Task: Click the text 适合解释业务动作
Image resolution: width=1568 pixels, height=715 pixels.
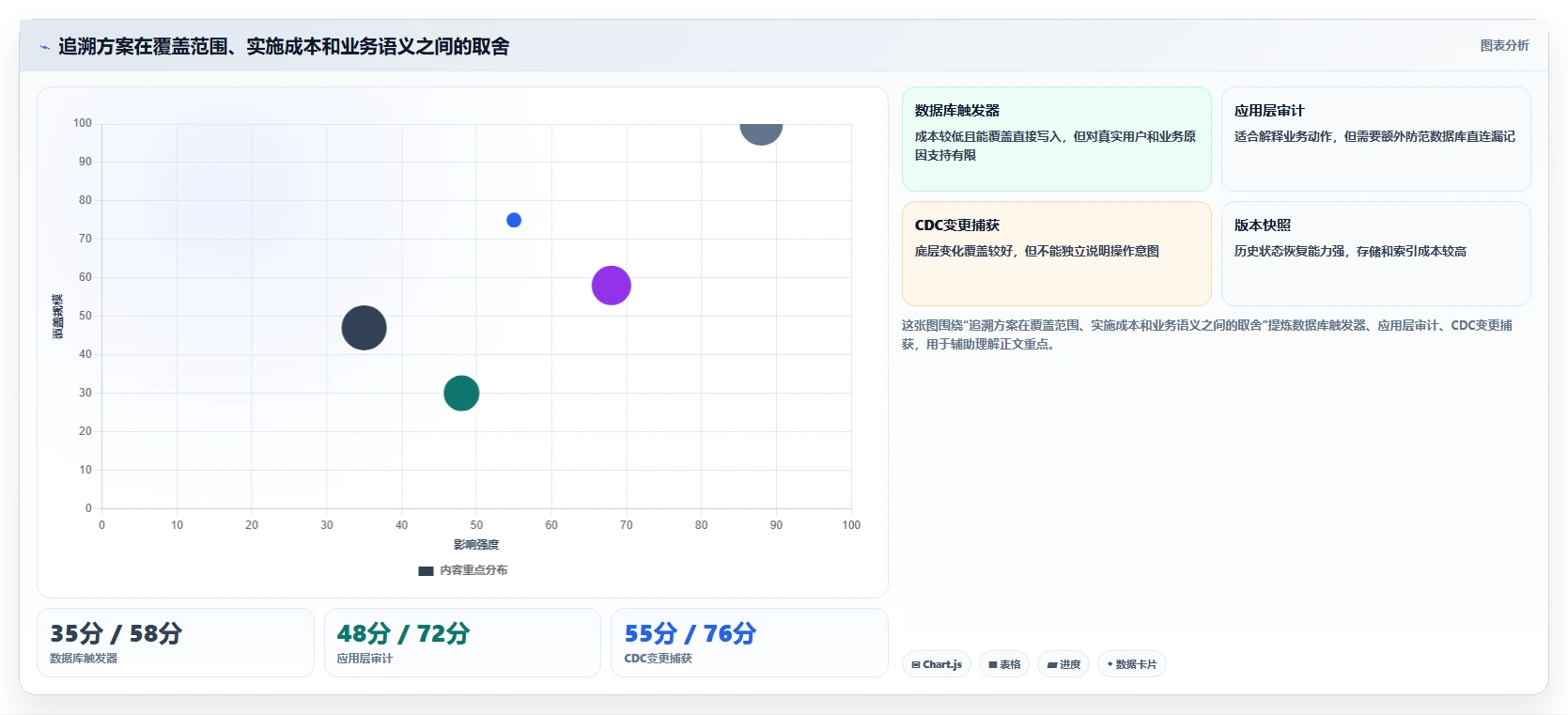Action: pyautogui.click(x=1374, y=136)
